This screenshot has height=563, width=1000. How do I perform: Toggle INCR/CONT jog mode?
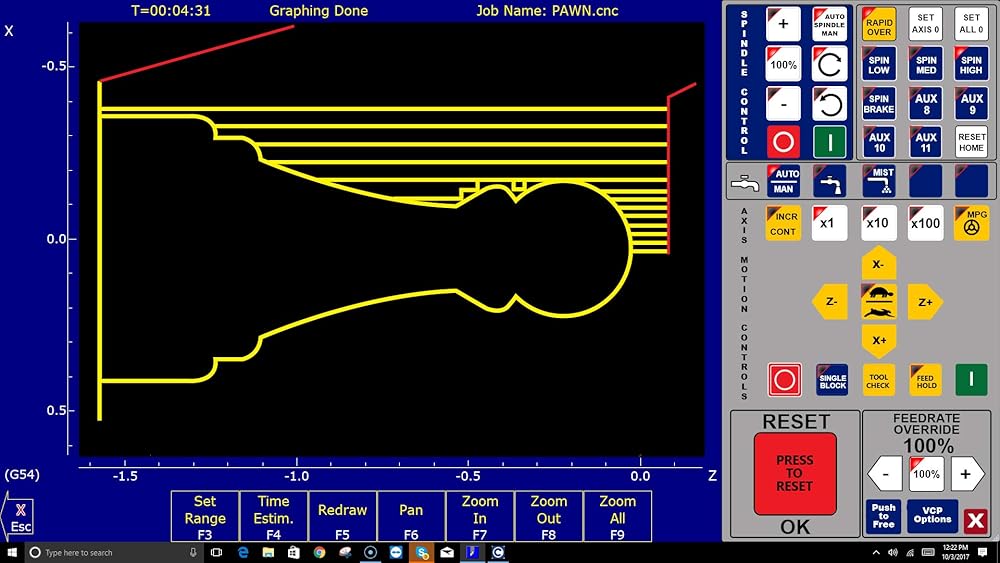point(783,223)
